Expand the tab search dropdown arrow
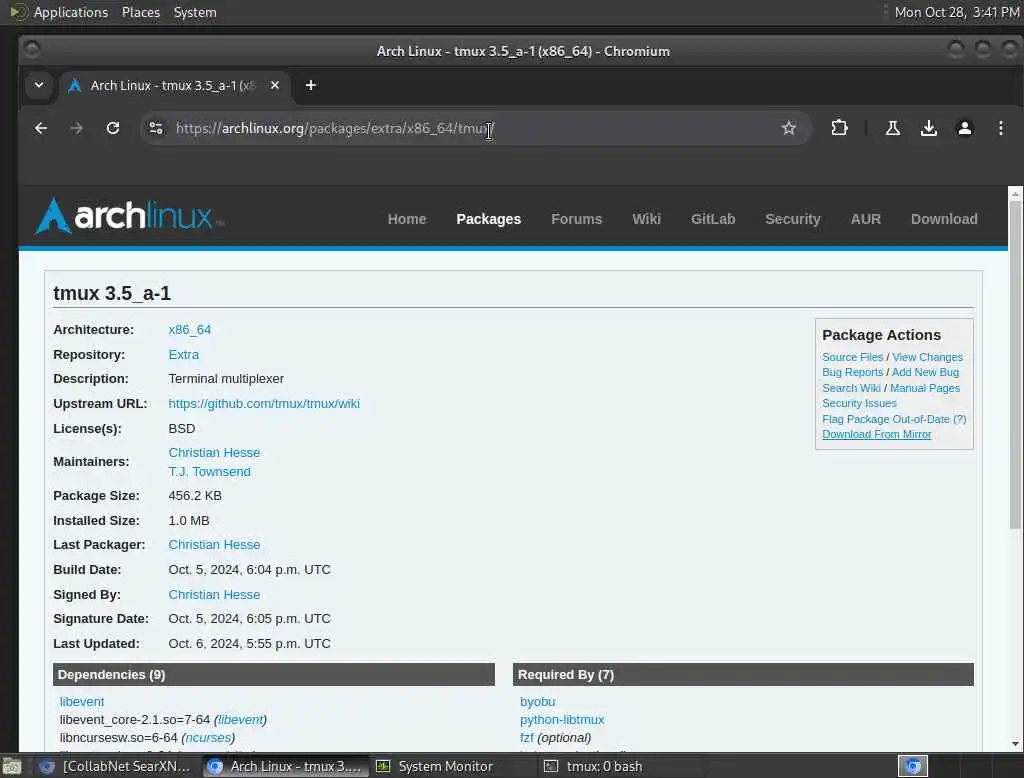Screen dimensions: 1024x778 [x=39, y=86]
